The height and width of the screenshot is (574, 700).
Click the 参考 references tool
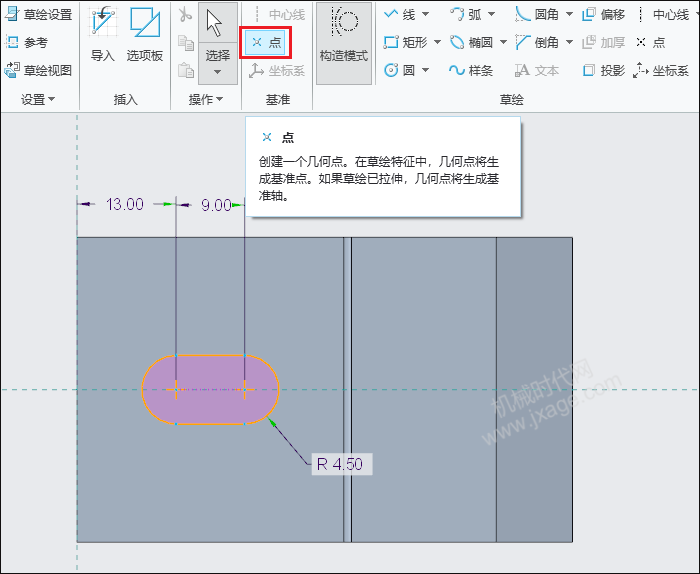click(x=27, y=42)
